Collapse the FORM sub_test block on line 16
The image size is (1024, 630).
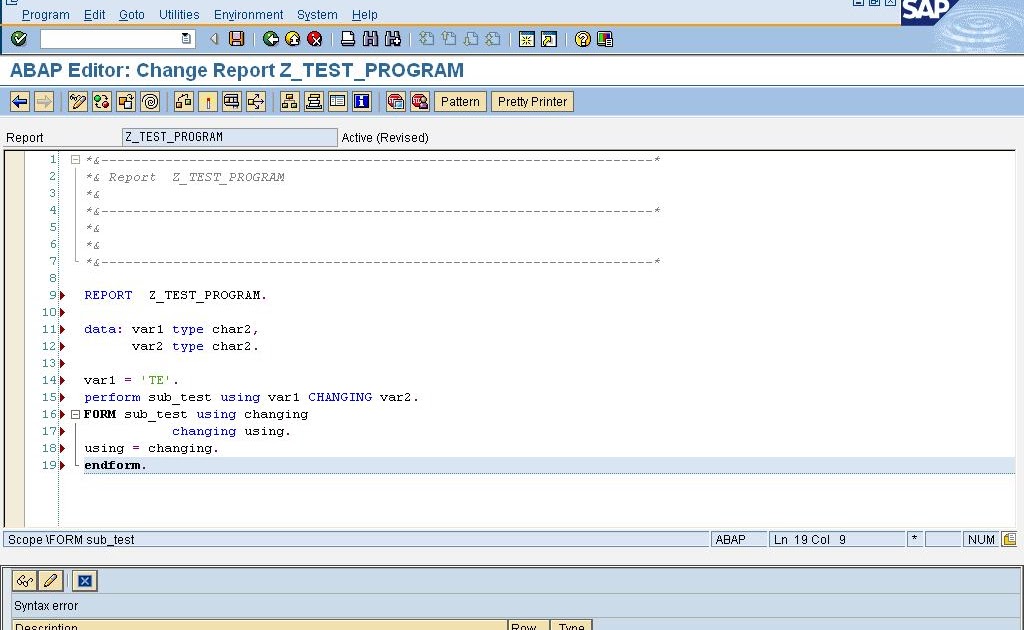74,414
